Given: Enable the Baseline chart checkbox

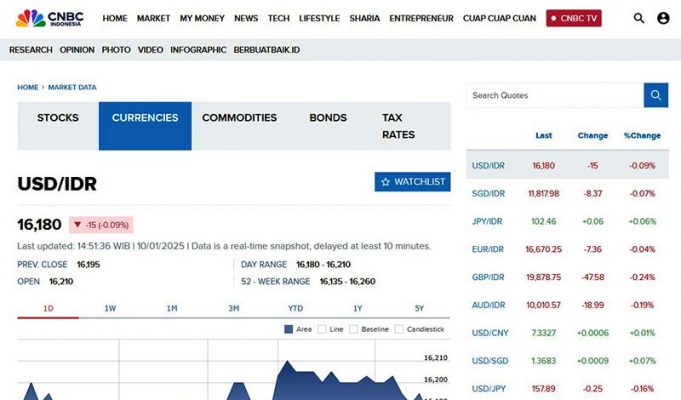Looking at the screenshot, I should pos(354,329).
